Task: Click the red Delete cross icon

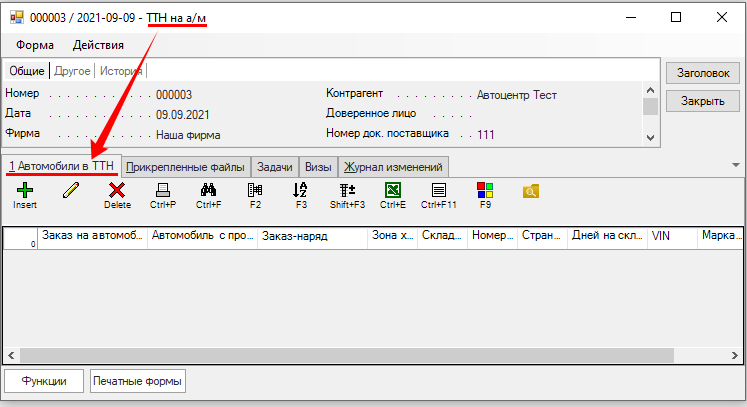Action: click(x=117, y=190)
